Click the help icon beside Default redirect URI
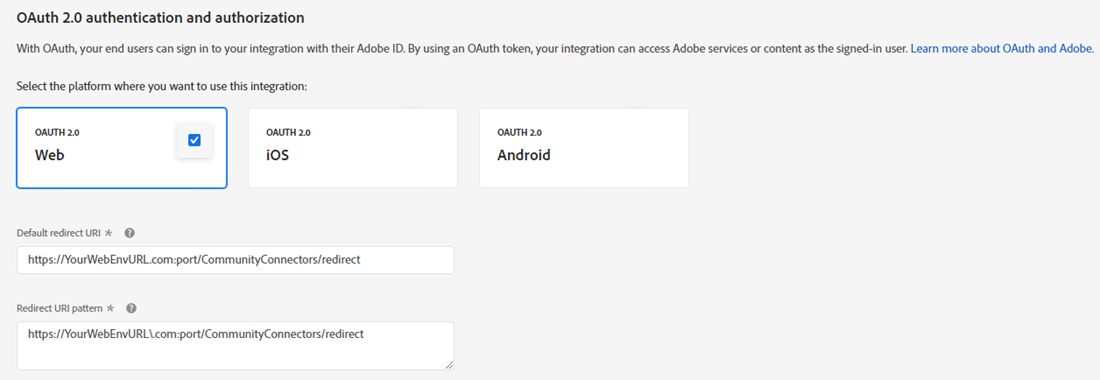The image size is (1100, 380). click(x=129, y=233)
